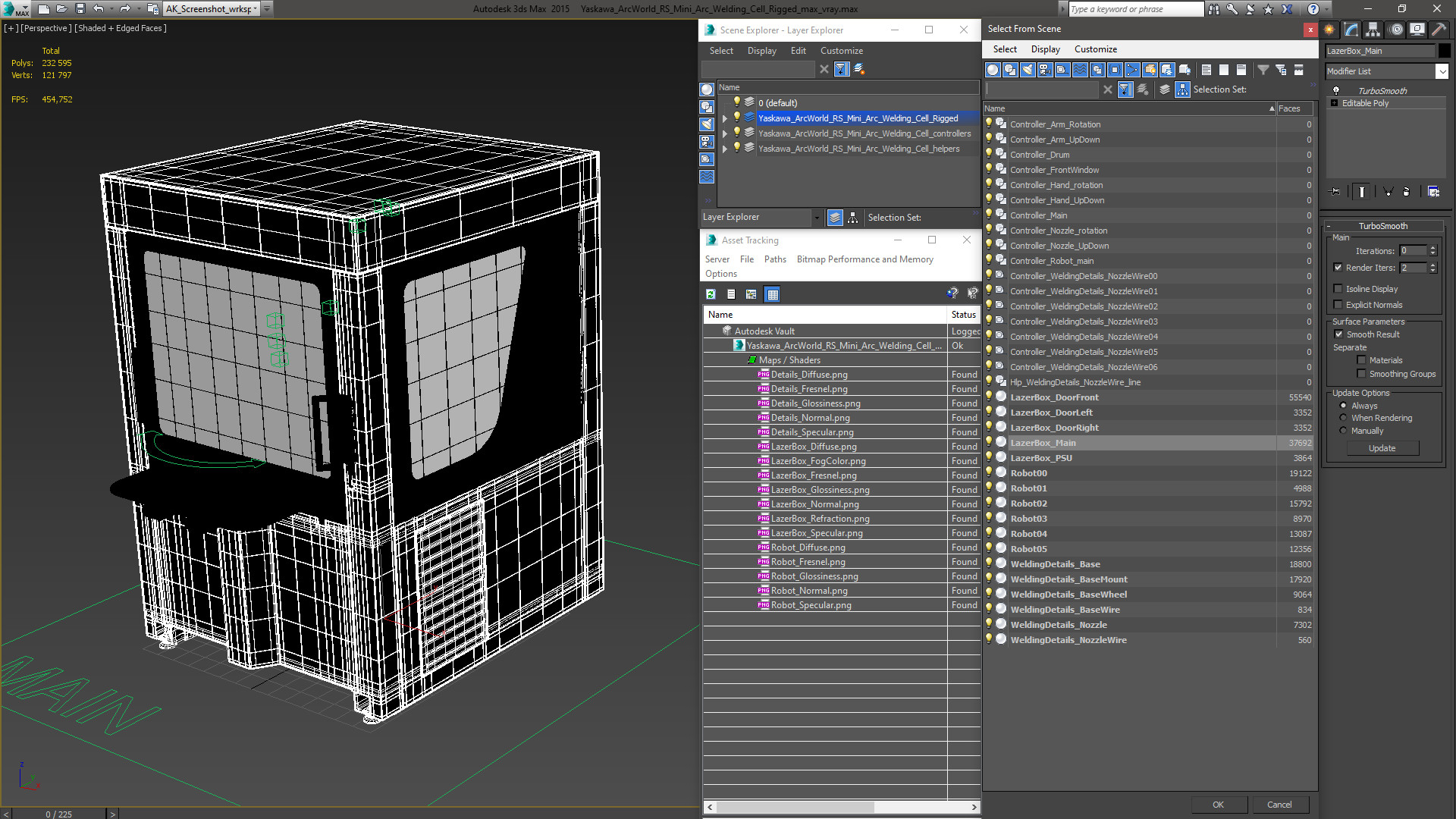Open Bitmap Performance and Memory menu
The height and width of the screenshot is (819, 1456).
tap(864, 259)
